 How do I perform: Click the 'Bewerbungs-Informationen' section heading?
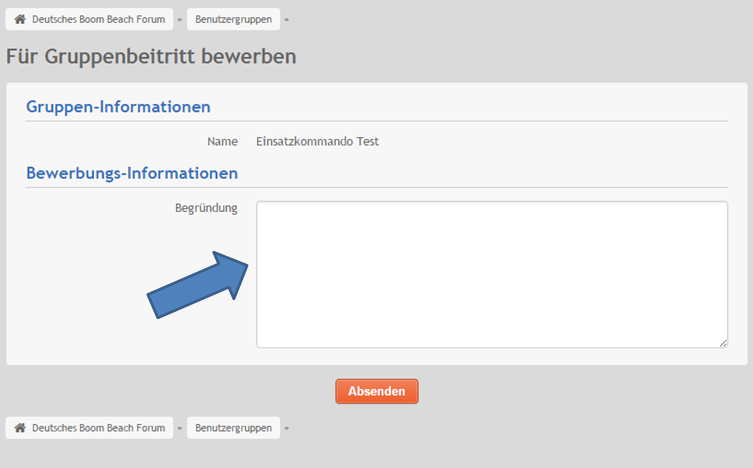click(x=132, y=173)
